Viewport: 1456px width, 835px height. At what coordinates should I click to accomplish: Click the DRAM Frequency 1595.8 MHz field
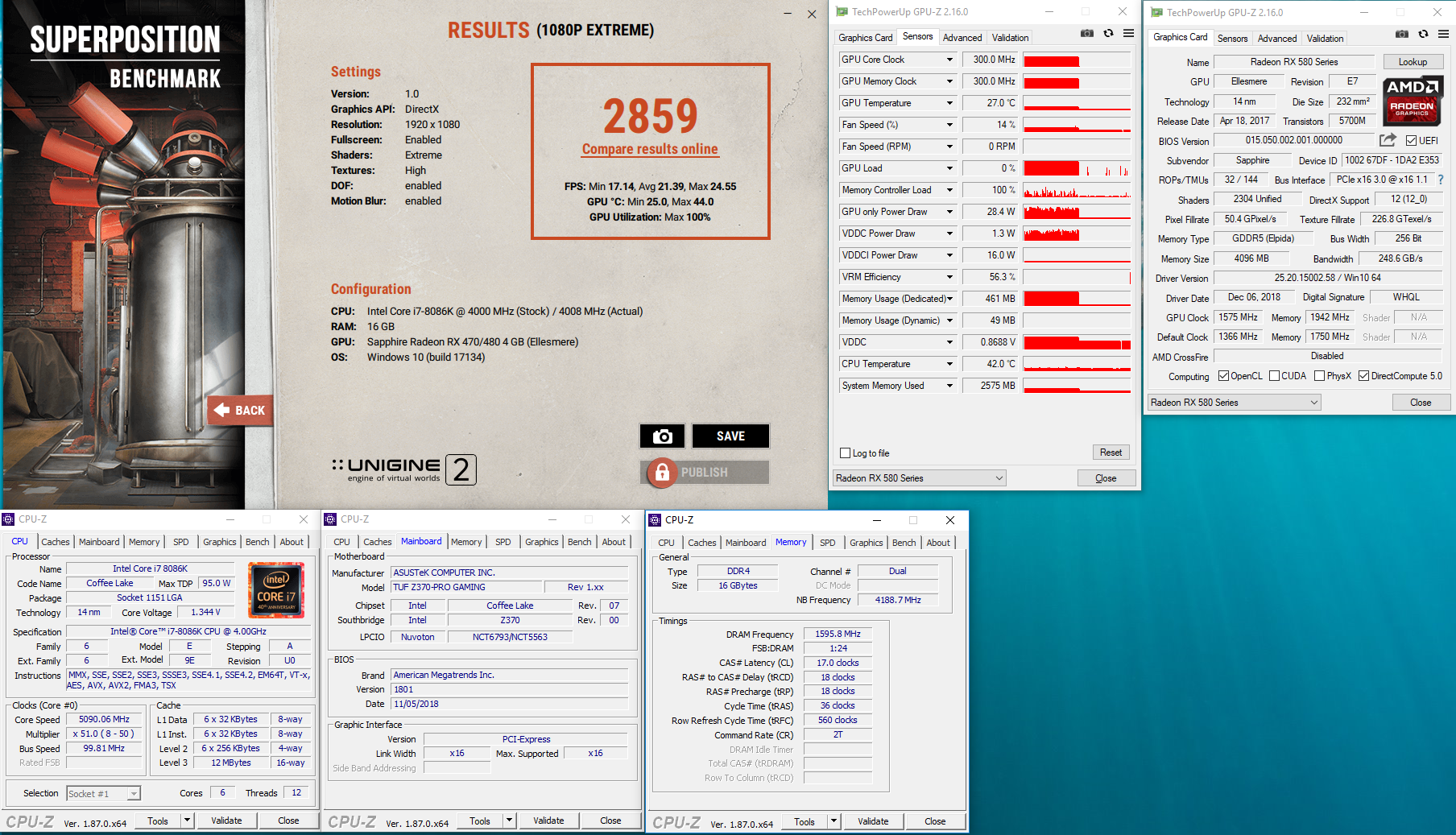coord(838,635)
